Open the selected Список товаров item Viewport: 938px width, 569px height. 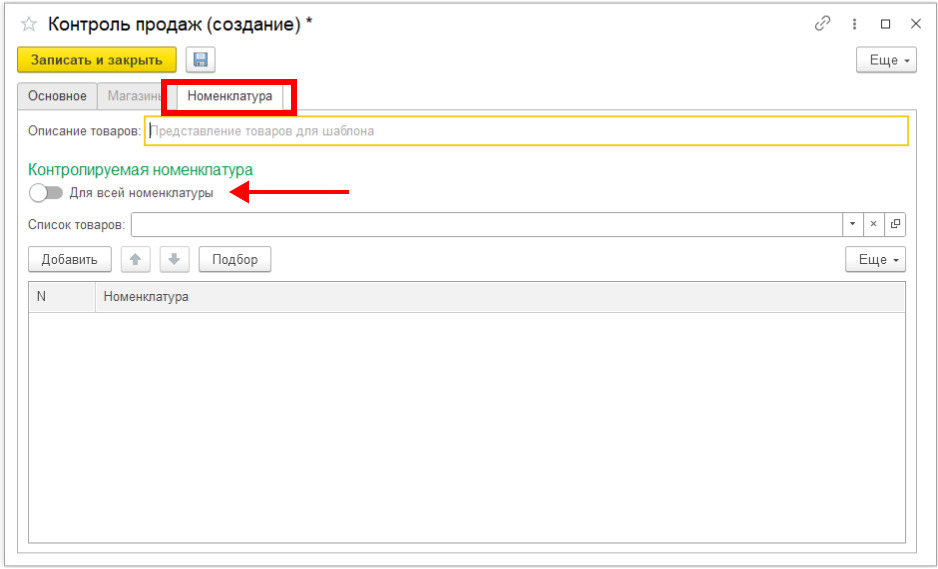pos(895,224)
